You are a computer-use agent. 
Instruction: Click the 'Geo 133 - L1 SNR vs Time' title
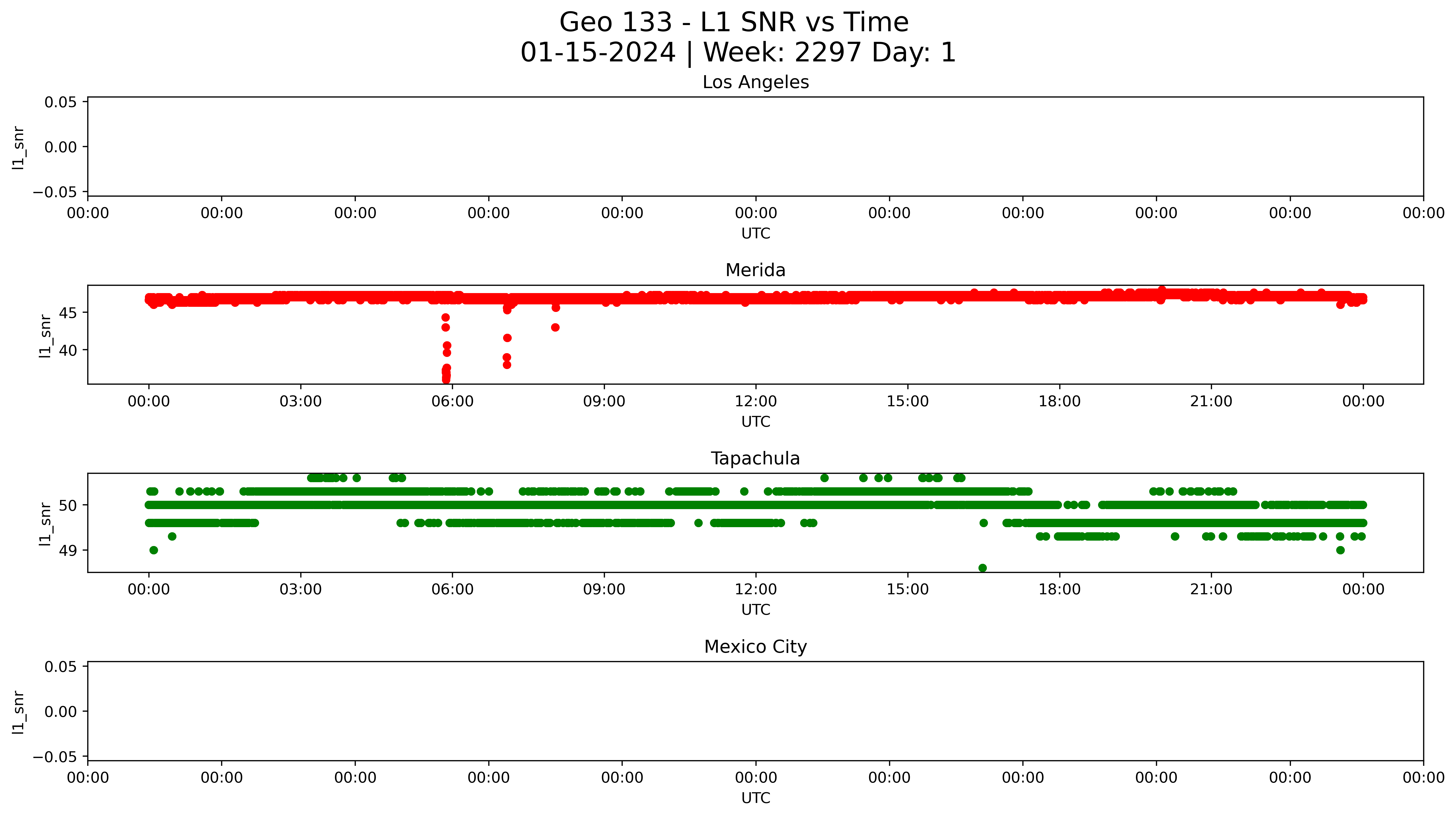coord(734,23)
